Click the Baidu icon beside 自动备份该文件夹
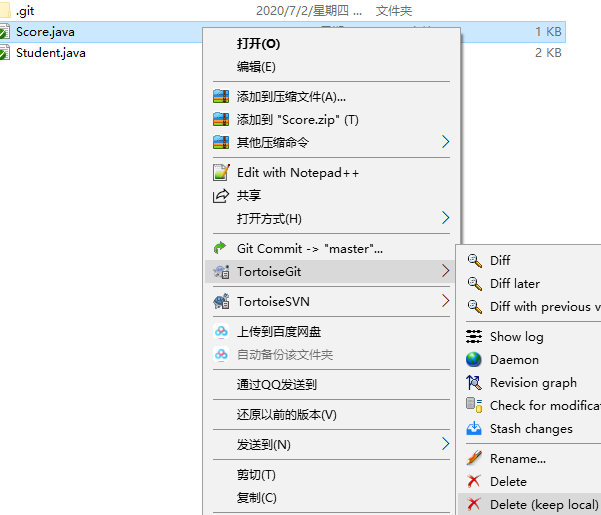This screenshot has width=601, height=515. [221, 354]
